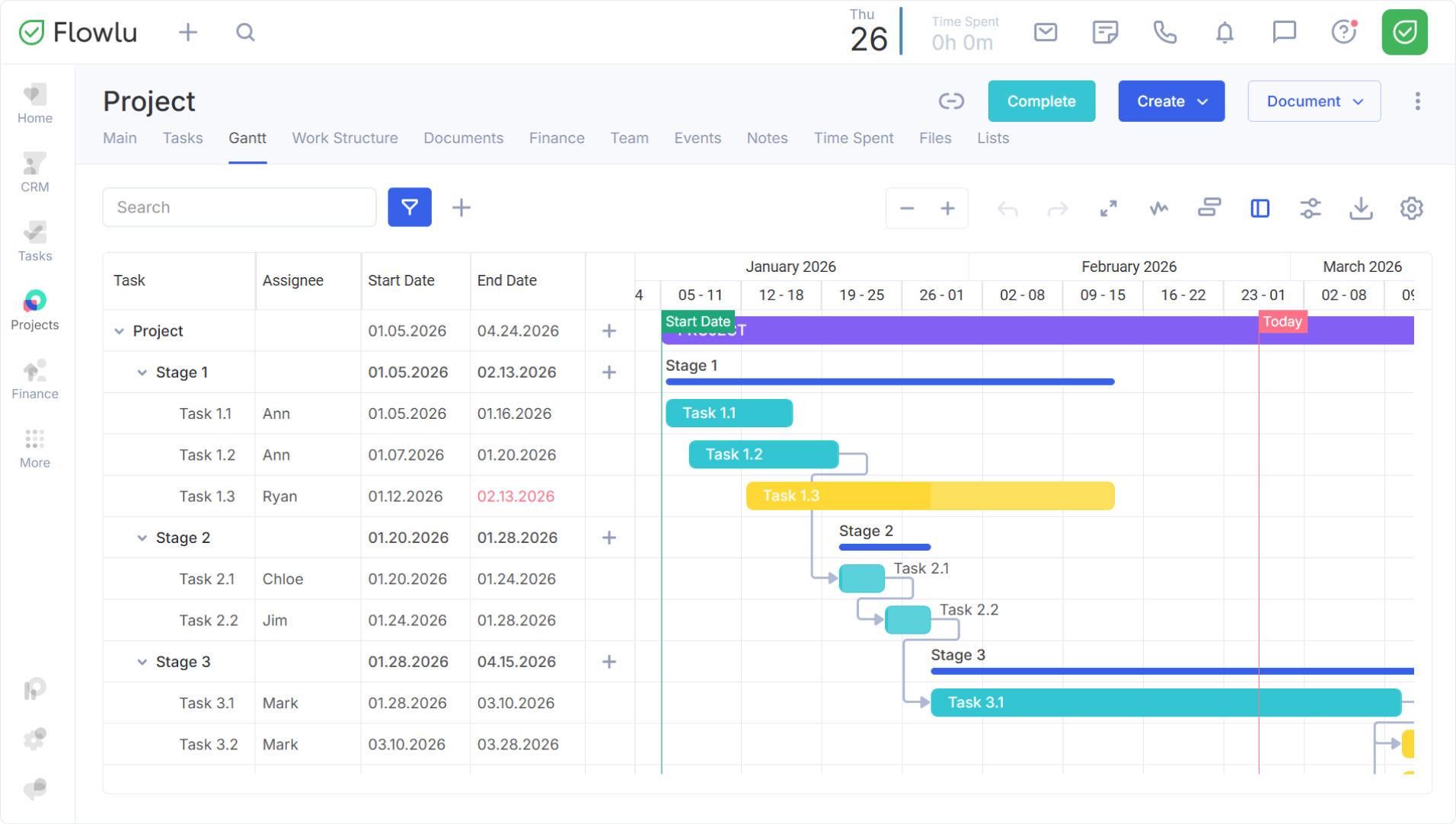
Task: Click the blue filter funnel icon
Action: [410, 207]
